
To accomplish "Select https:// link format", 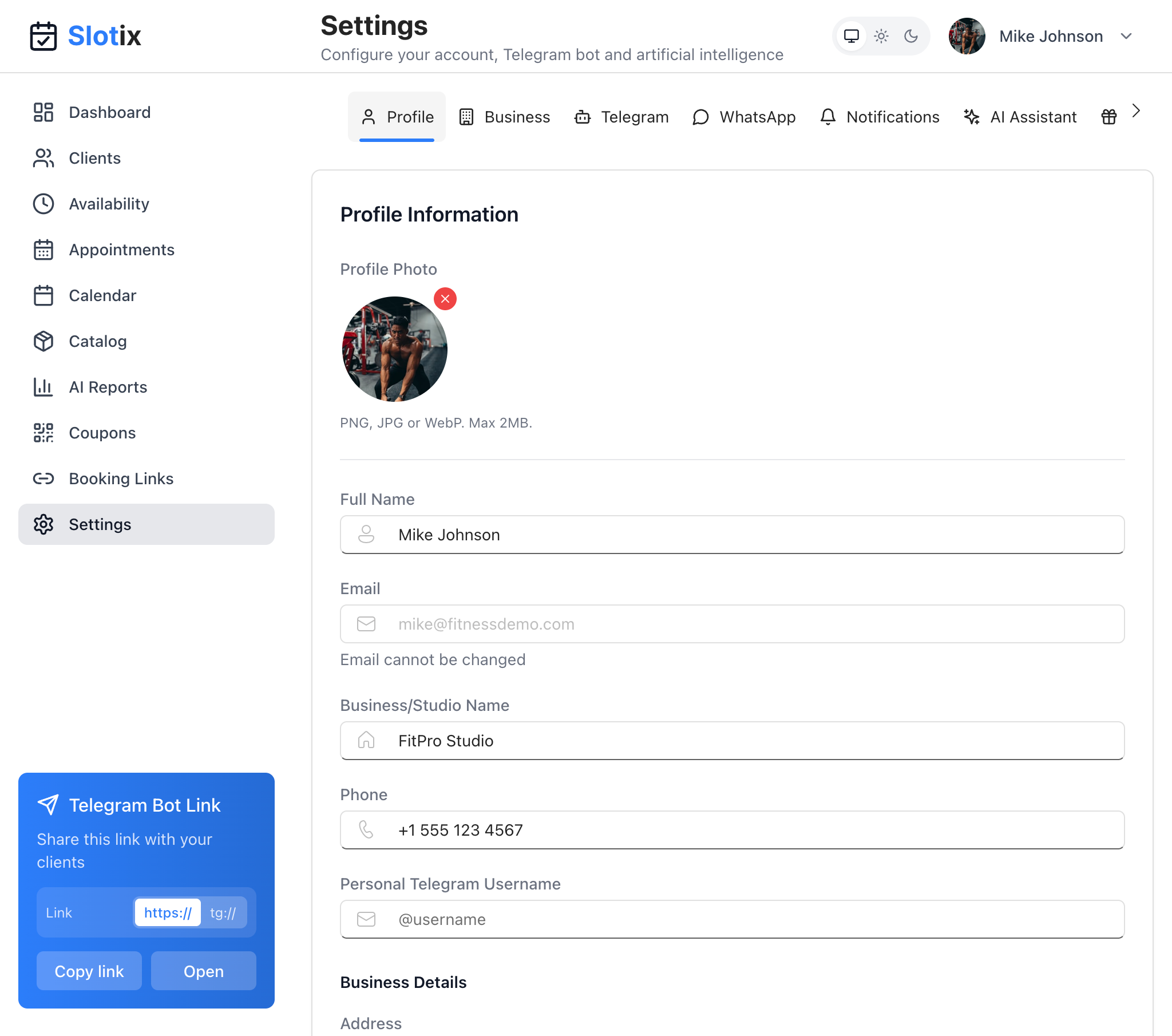I will [x=168, y=912].
